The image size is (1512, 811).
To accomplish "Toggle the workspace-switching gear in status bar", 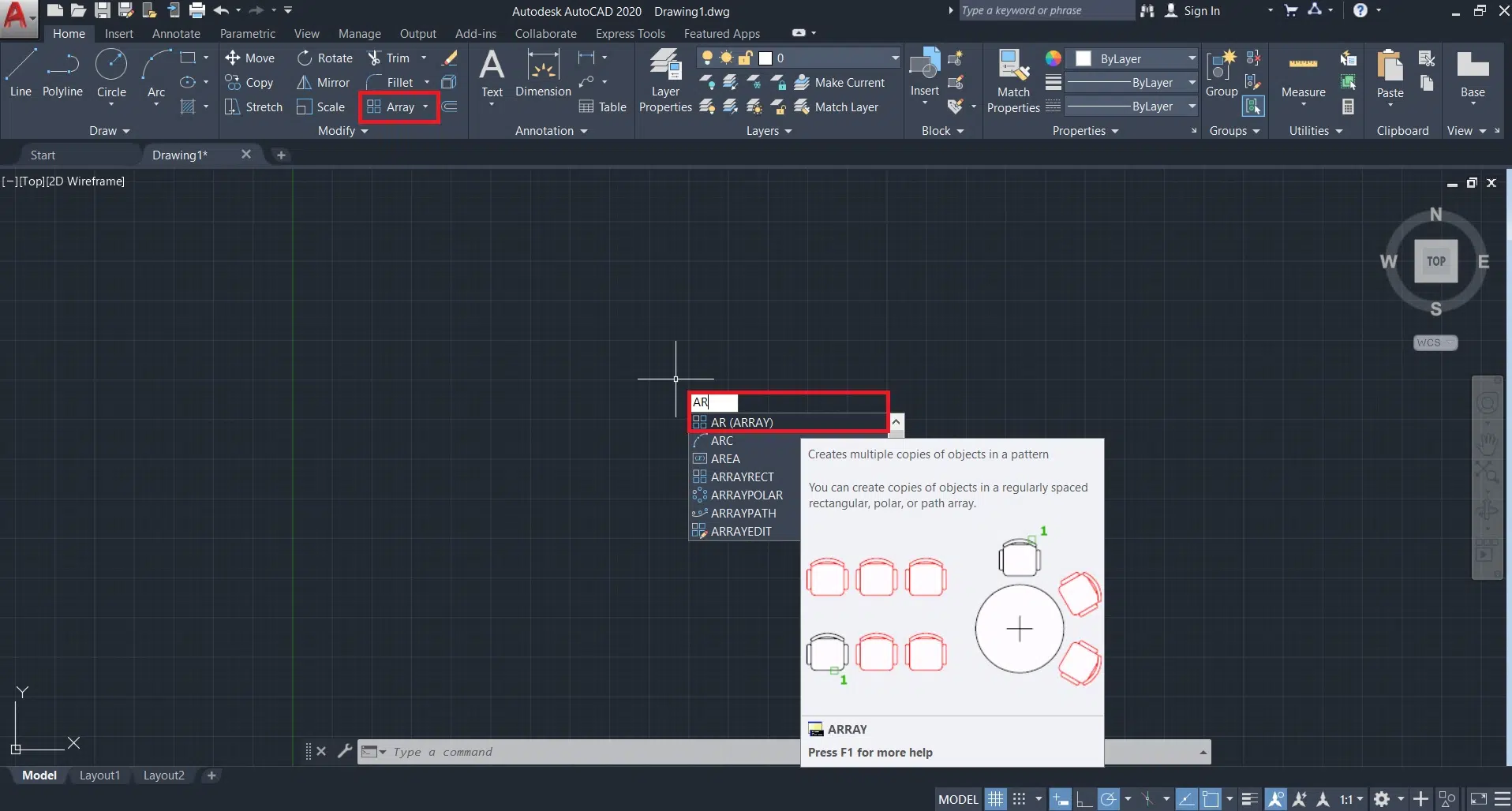I will [x=1382, y=799].
